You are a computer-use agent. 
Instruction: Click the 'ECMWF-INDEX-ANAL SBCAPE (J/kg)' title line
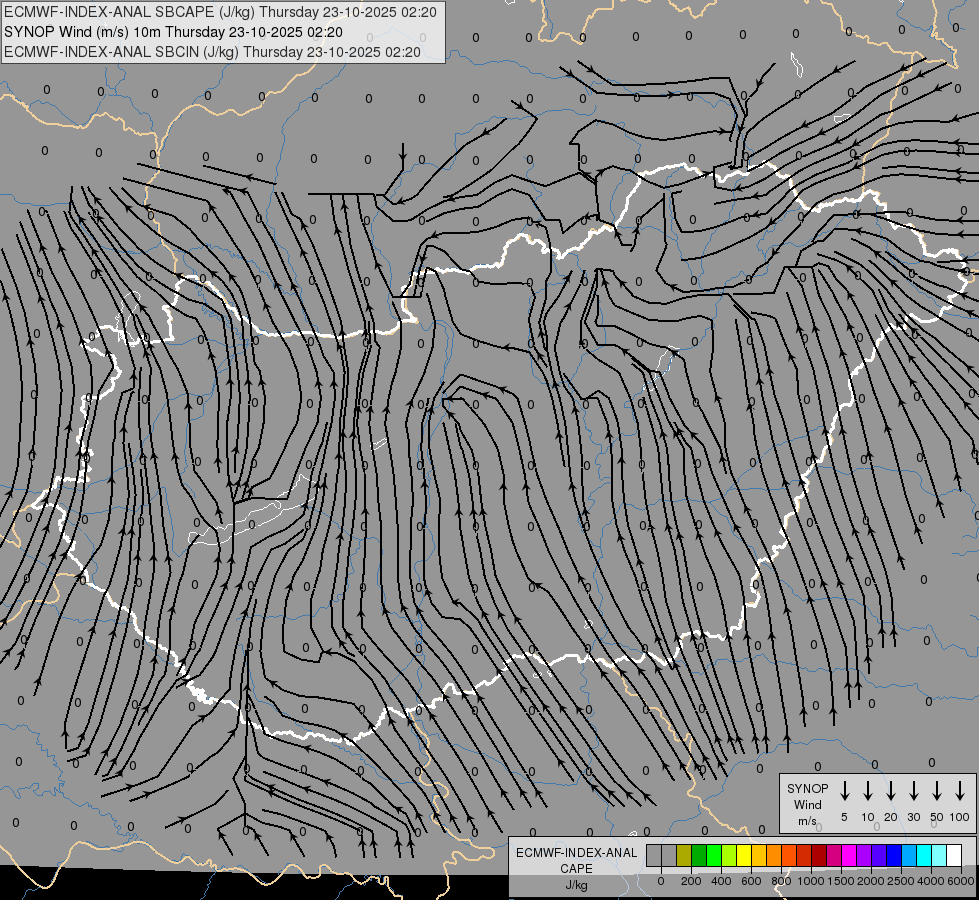pyautogui.click(x=220, y=12)
